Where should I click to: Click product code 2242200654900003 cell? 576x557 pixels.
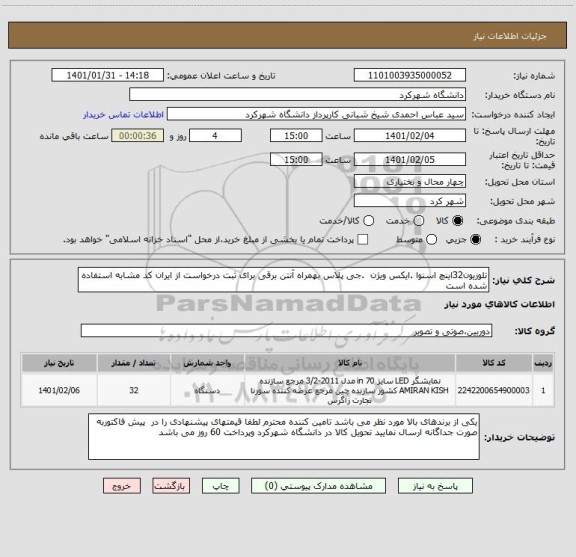[x=494, y=390]
